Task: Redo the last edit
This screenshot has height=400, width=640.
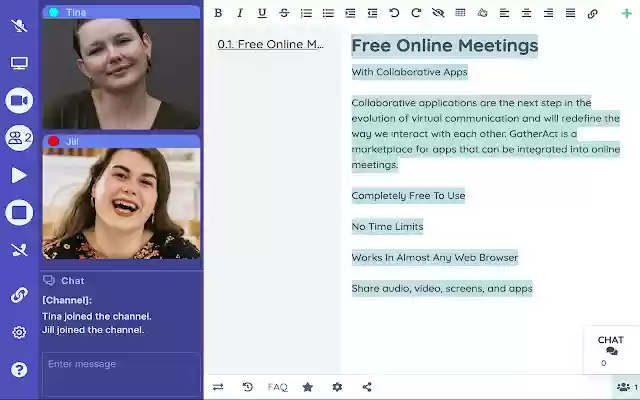Action: click(416, 13)
